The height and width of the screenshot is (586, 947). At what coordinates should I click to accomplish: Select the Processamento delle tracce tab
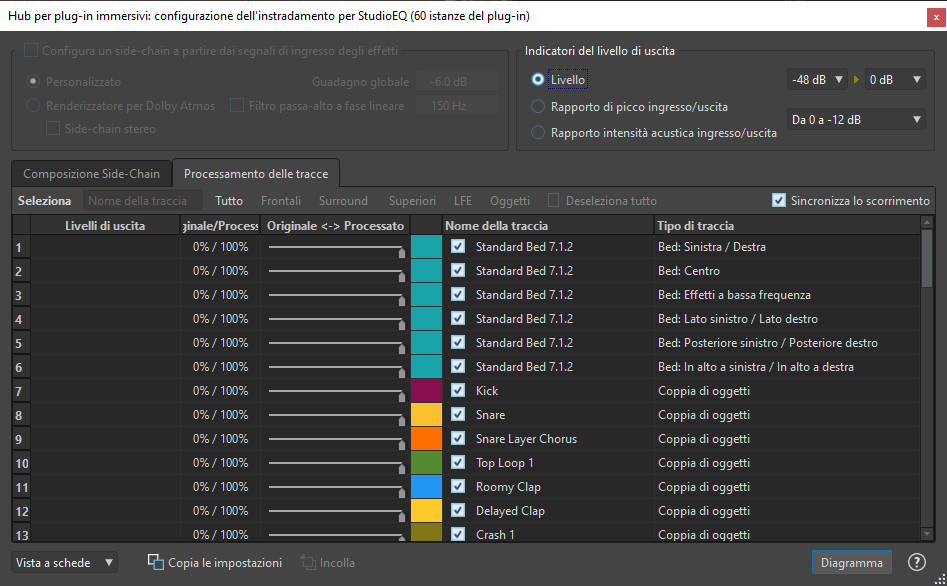tap(256, 173)
